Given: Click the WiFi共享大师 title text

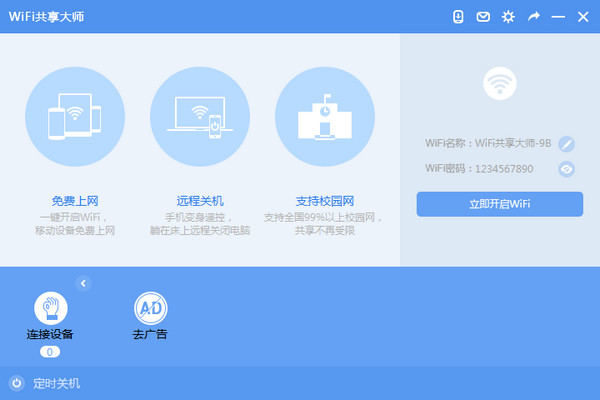Looking at the screenshot, I should coord(46,17).
